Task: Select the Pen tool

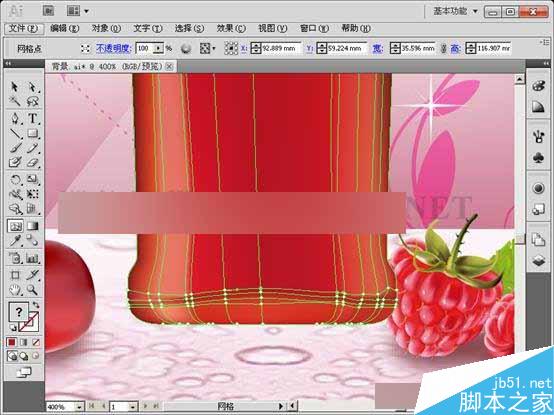Action: tap(14, 118)
